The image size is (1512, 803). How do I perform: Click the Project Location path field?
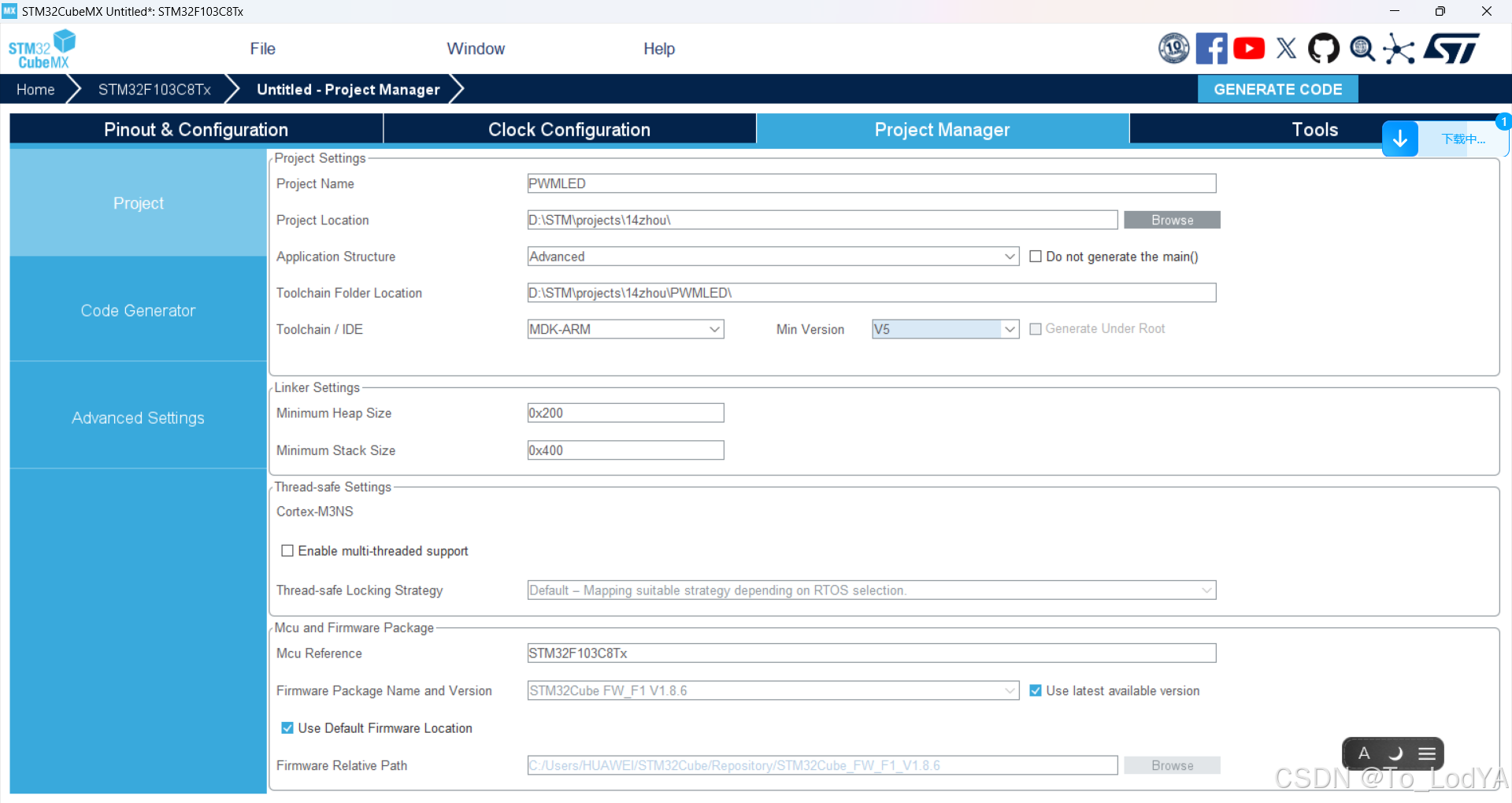[822, 220]
